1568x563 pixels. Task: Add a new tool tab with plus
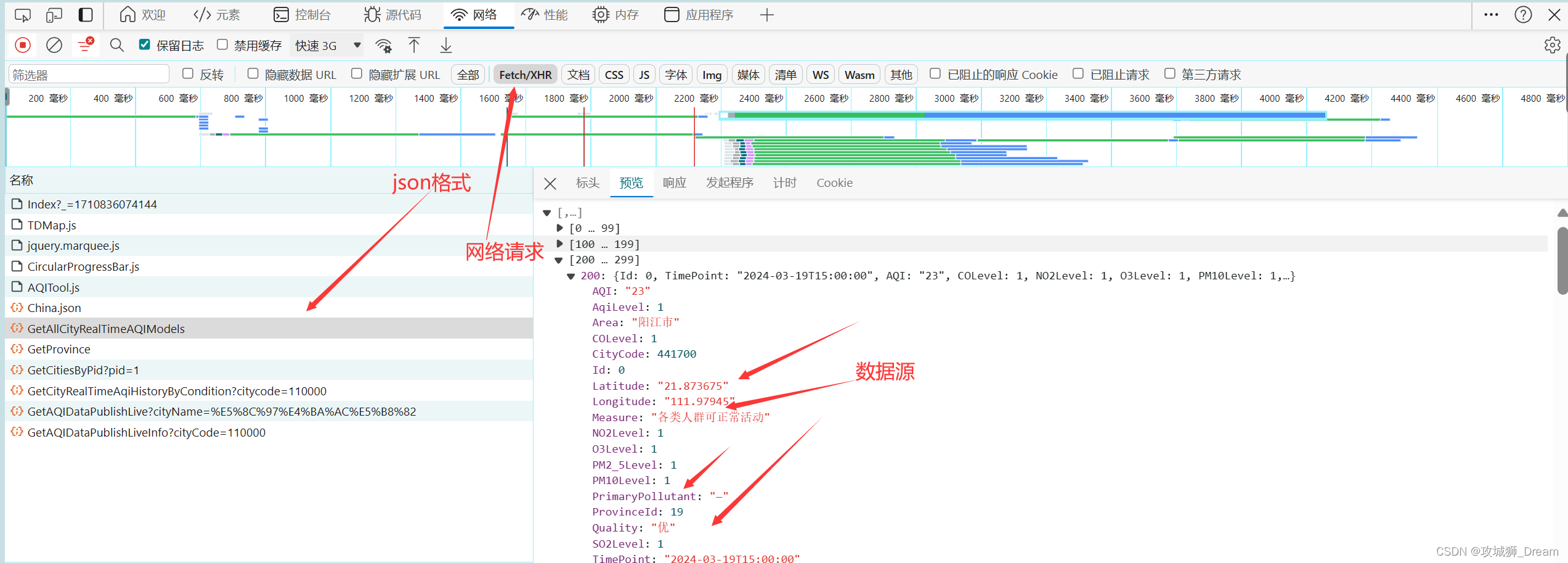pos(766,15)
